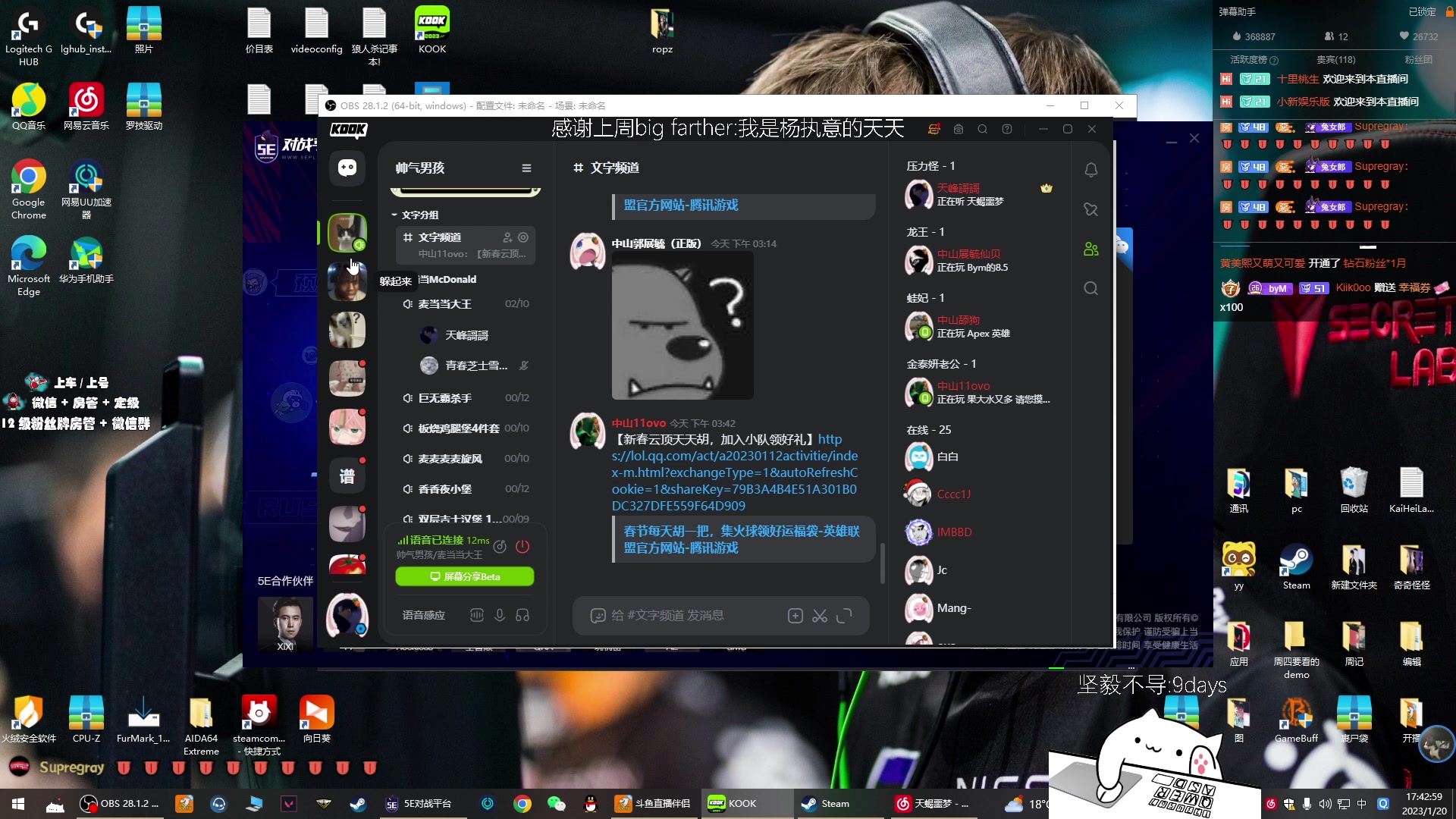Screen dimensions: 1456x819
Task: Join the 麦麦麦麦旋风 voice channel
Action: point(466,459)
